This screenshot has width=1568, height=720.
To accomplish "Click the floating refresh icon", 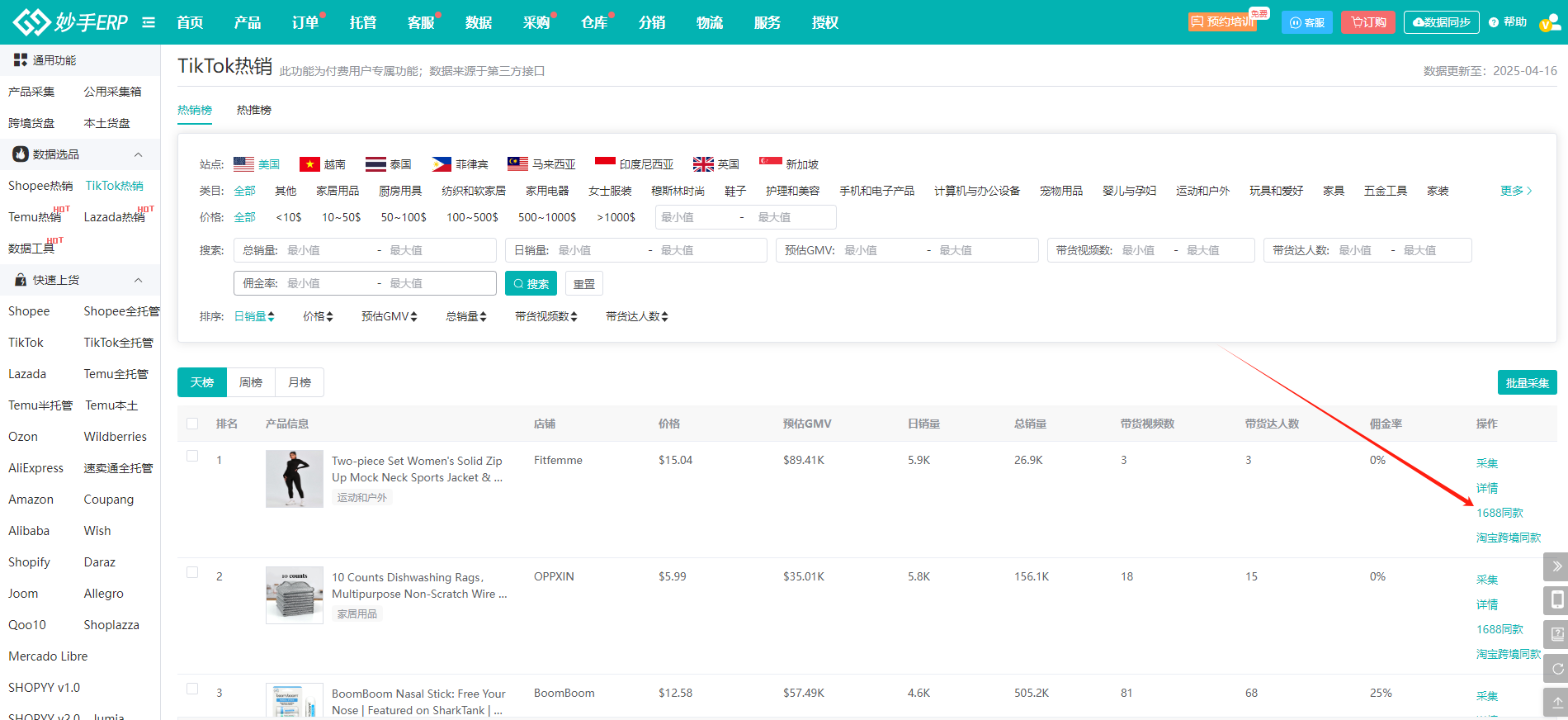I will [1556, 668].
